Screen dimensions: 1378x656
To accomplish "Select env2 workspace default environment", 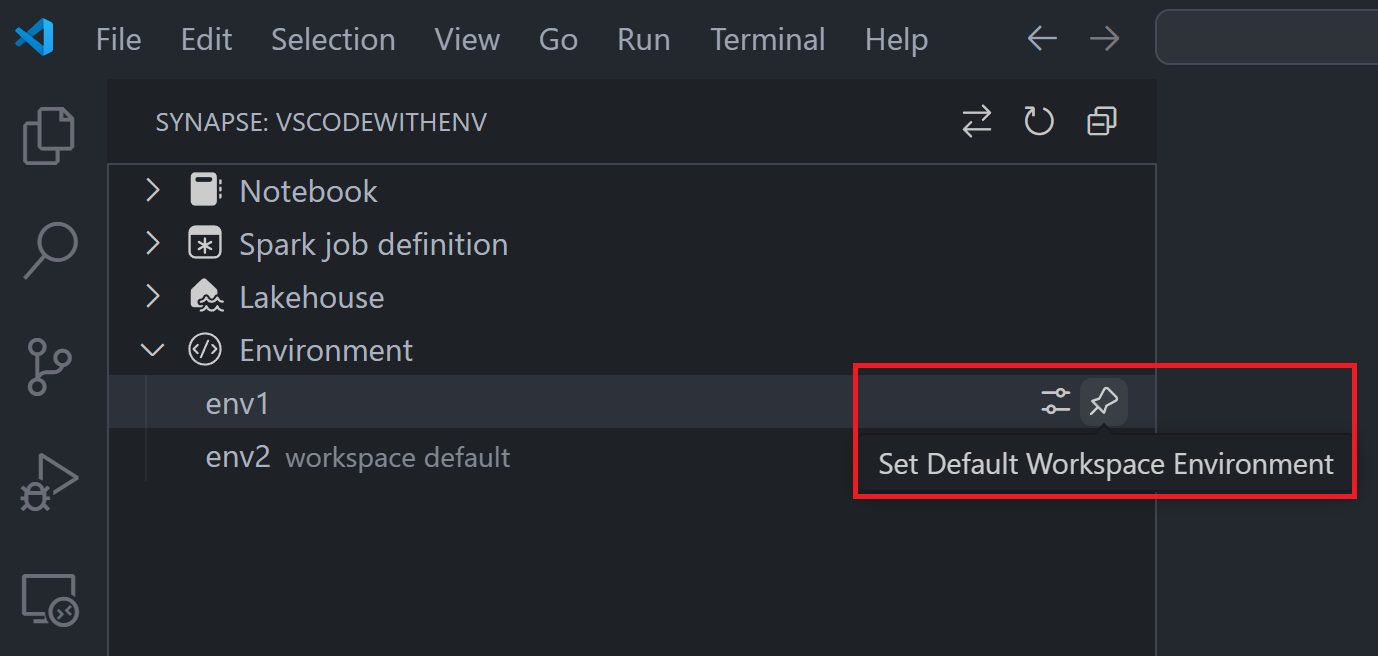I will click(237, 457).
